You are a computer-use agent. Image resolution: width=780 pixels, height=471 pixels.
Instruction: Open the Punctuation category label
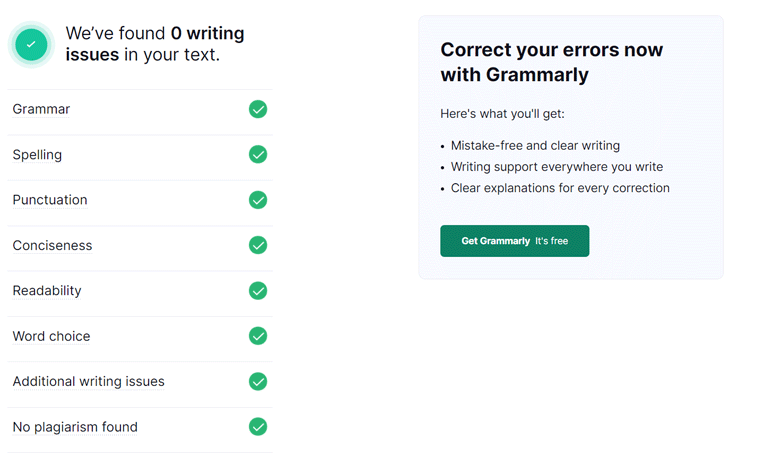pos(50,200)
